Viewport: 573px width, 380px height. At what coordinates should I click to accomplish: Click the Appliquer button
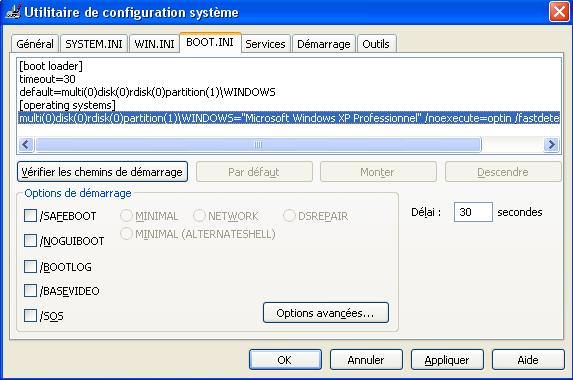click(447, 360)
